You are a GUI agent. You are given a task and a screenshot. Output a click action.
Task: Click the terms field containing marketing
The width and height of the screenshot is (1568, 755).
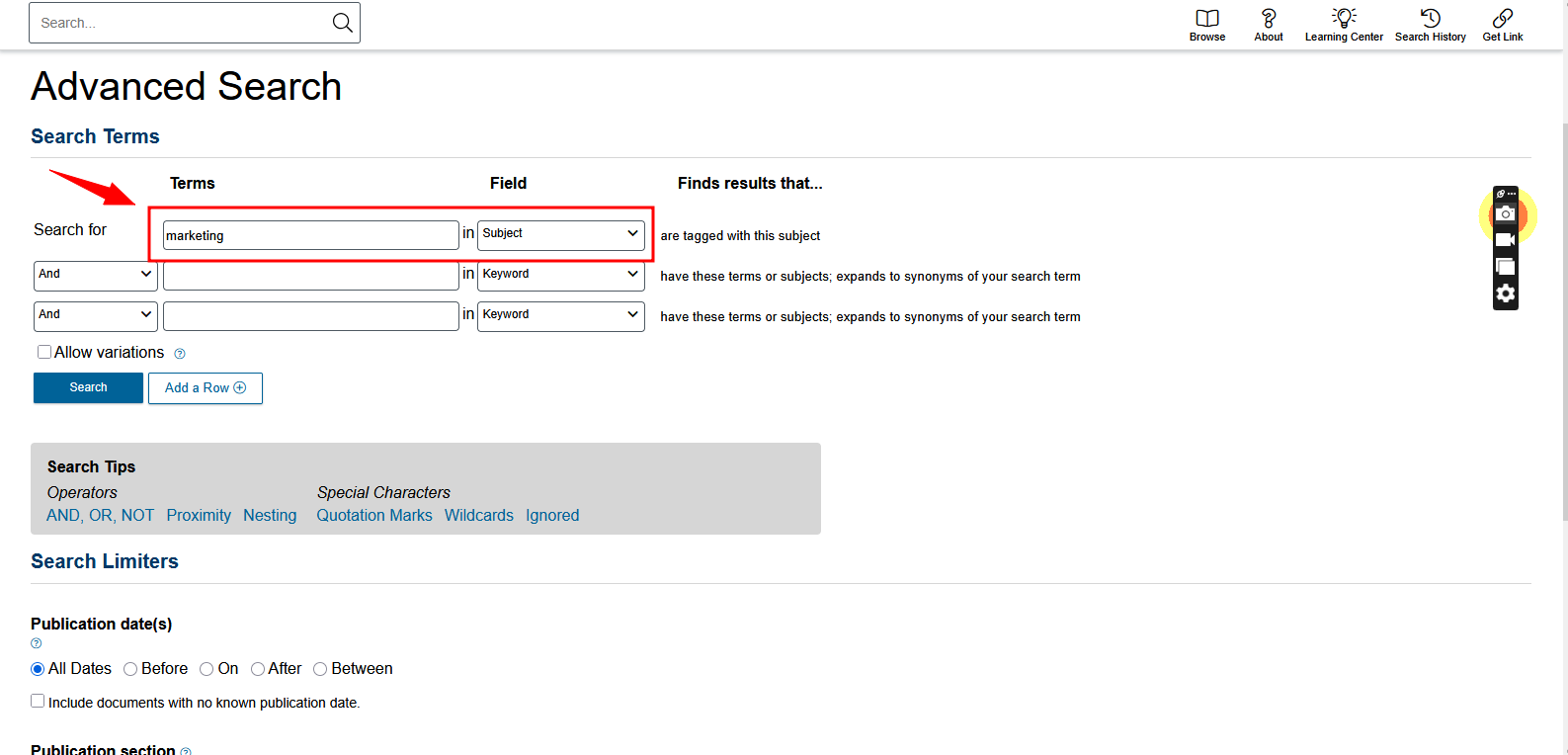pyautogui.click(x=310, y=235)
